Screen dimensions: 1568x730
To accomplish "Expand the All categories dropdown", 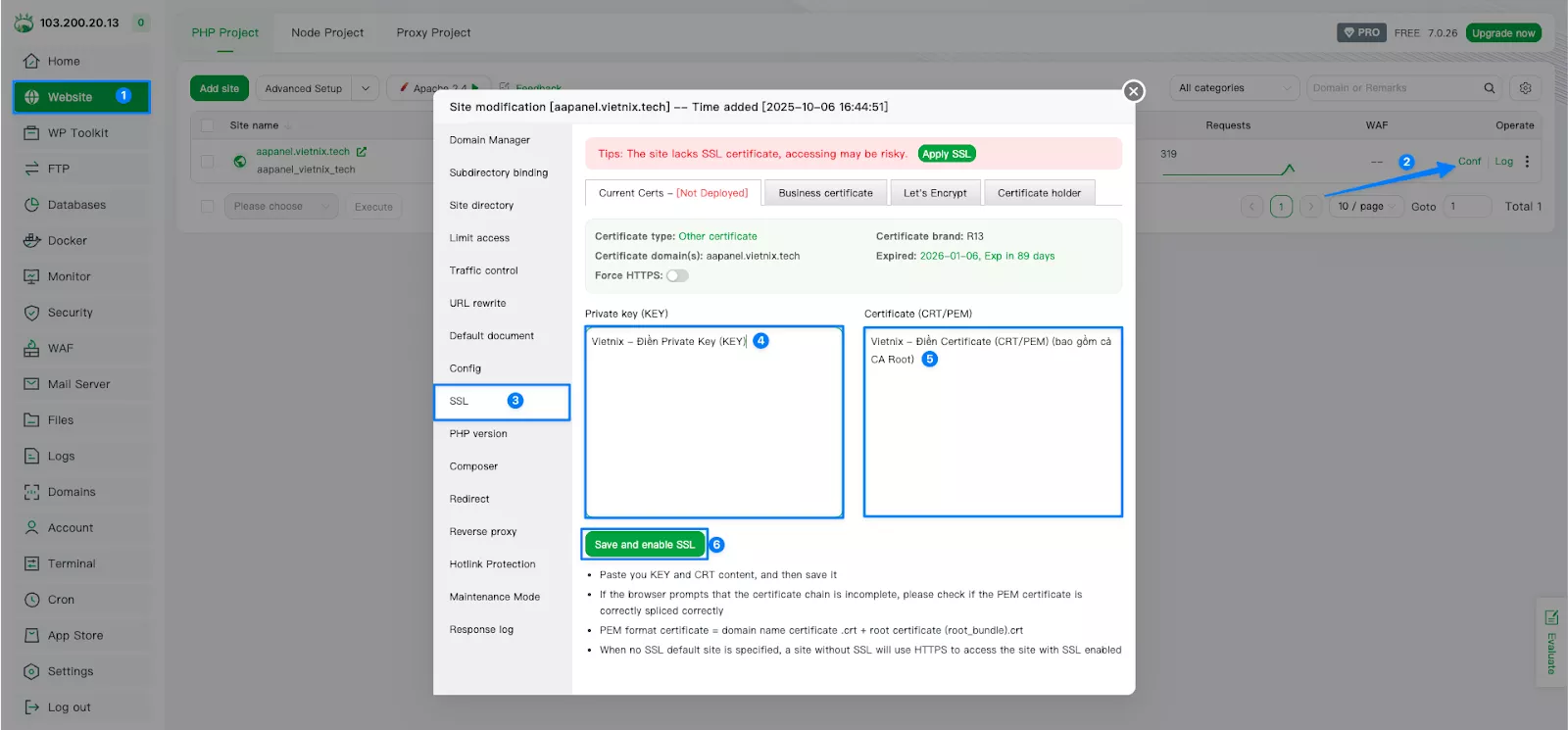I will (x=1234, y=88).
